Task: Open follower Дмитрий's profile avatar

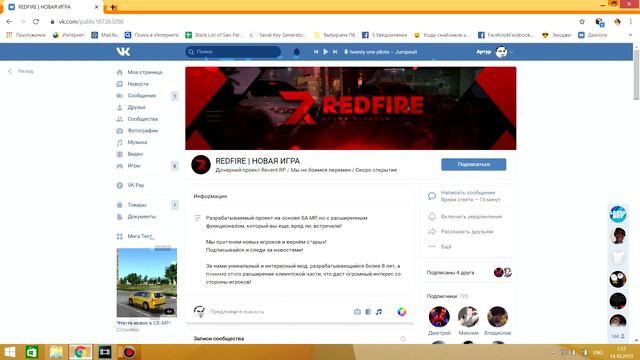Action: click(439, 317)
